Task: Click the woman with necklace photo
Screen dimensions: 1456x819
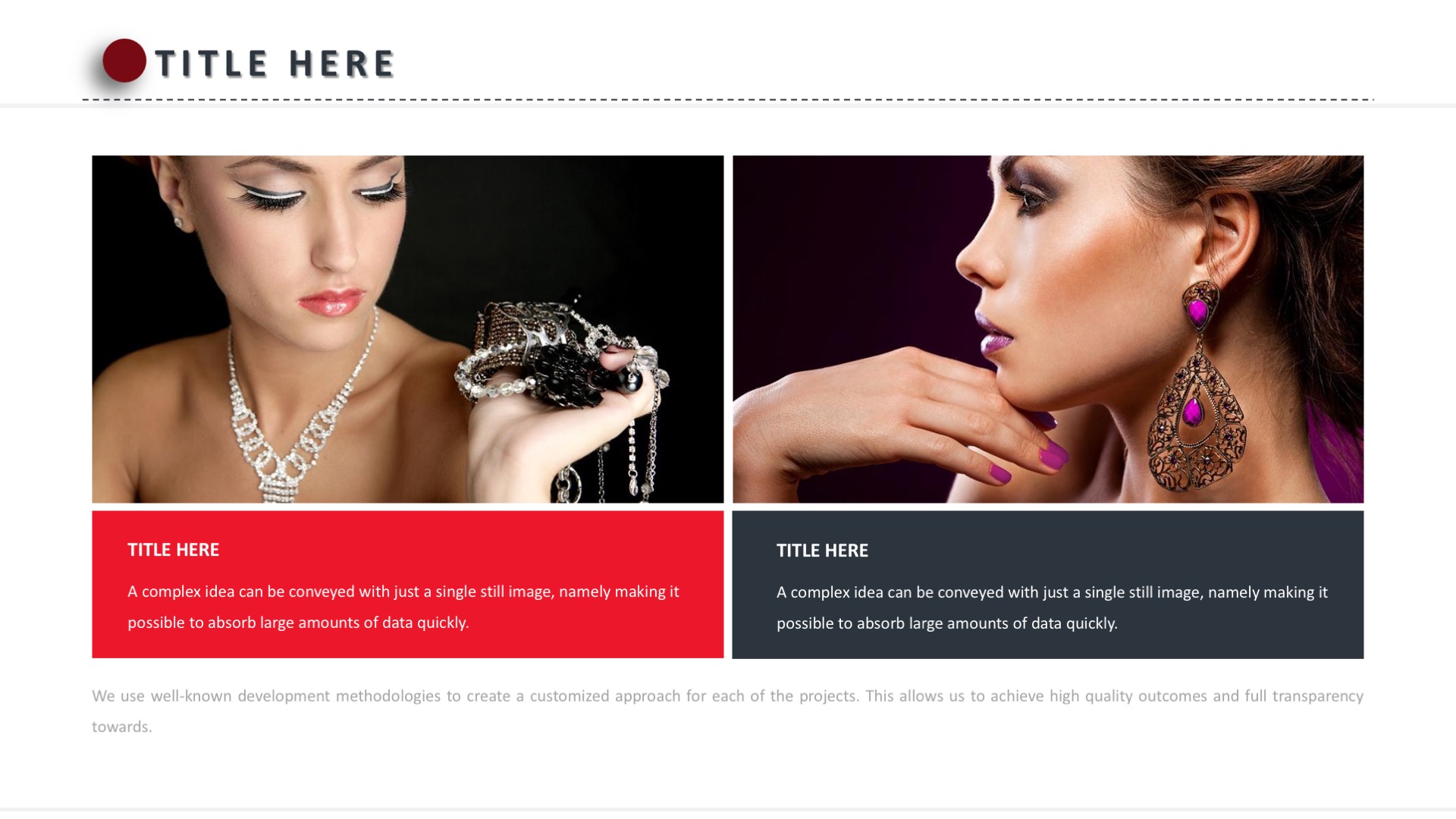Action: tap(408, 329)
